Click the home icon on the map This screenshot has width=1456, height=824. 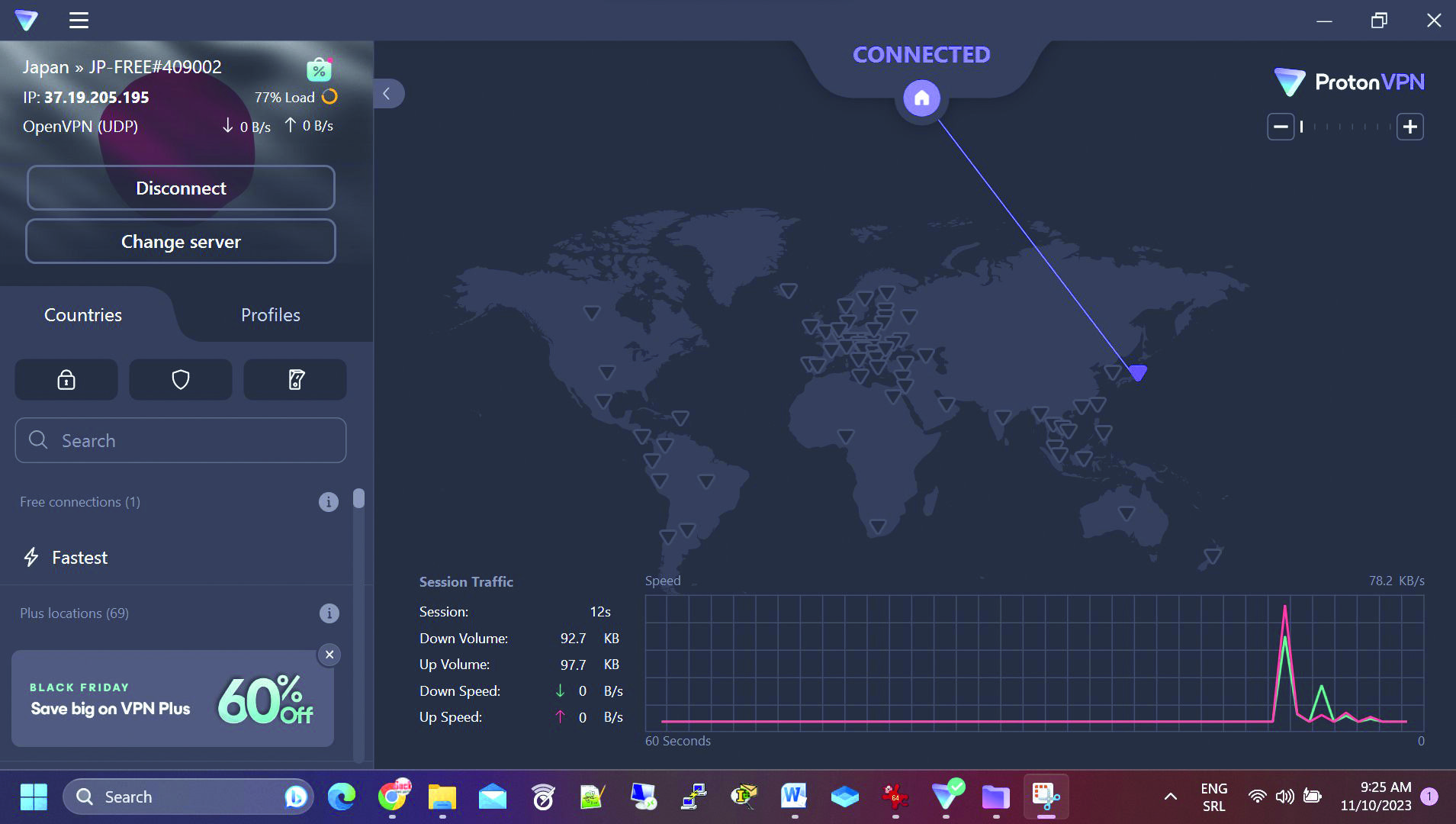(921, 98)
